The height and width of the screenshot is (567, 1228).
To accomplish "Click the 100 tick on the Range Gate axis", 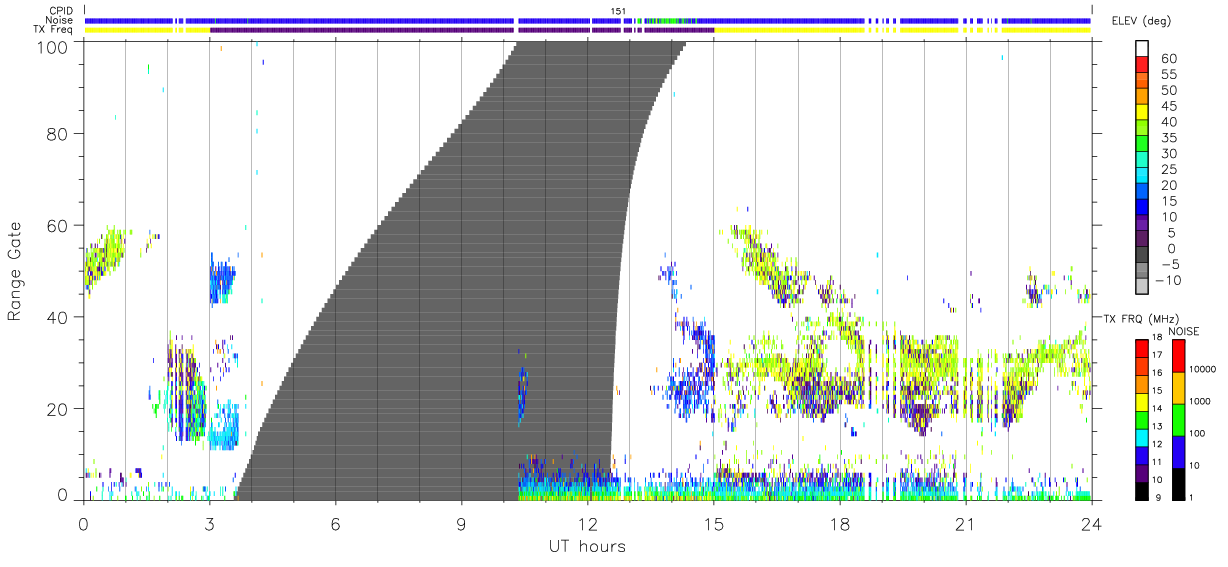I will 53,46.
